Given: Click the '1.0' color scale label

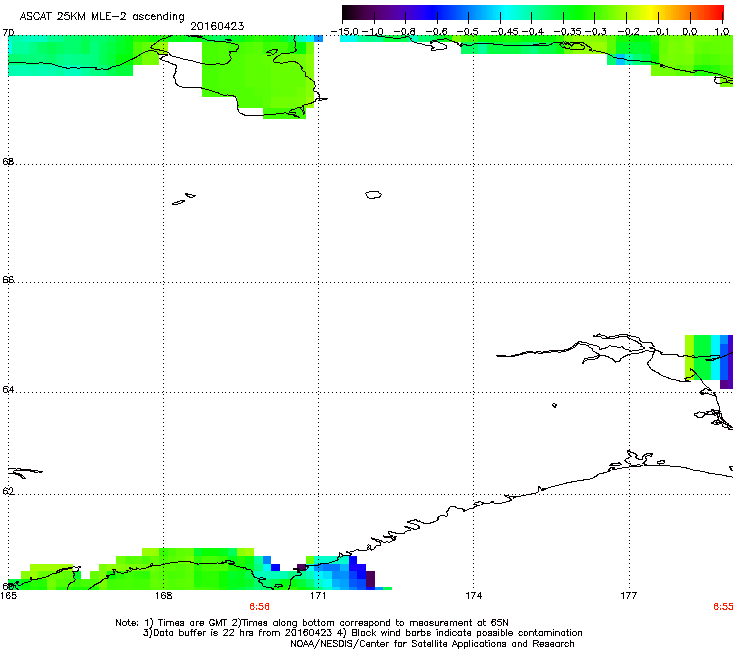Looking at the screenshot, I should coord(722,32).
